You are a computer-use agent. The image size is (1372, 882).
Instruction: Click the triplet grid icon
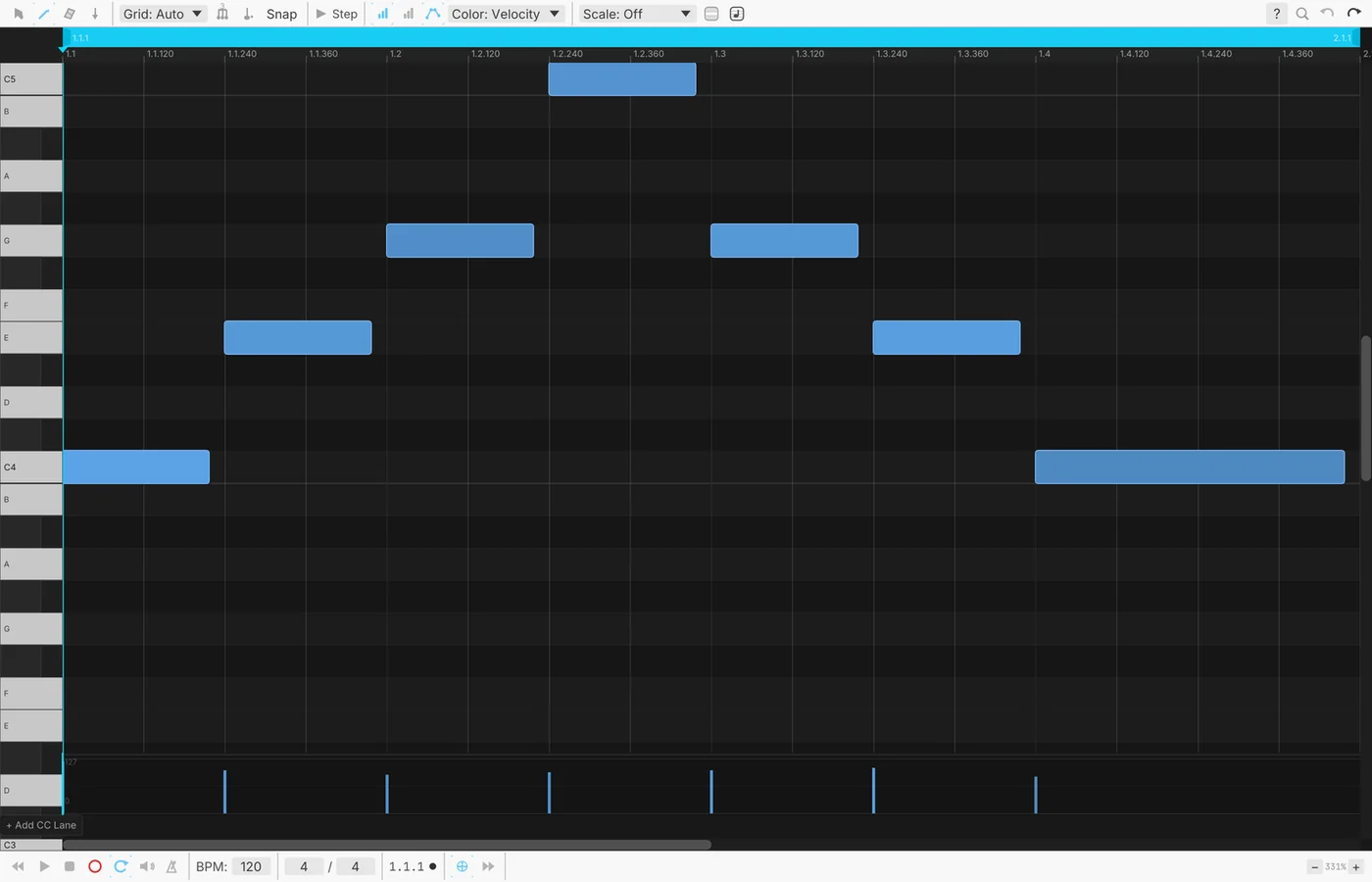[x=222, y=14]
